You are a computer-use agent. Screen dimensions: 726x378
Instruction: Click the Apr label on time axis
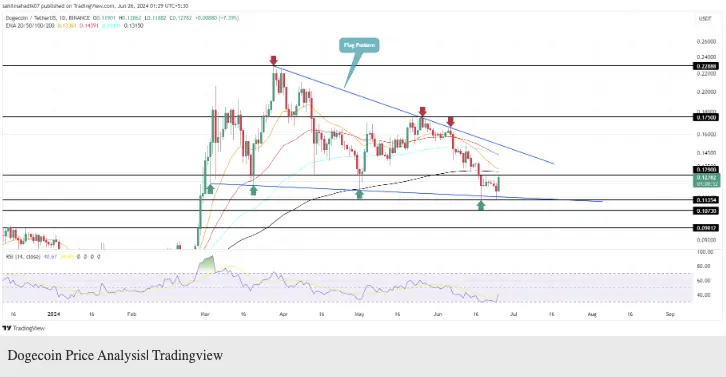point(283,314)
